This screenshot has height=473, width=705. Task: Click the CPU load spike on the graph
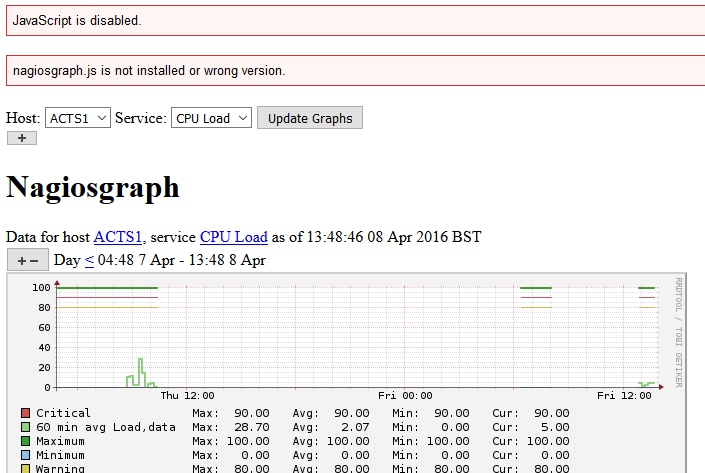pos(141,370)
